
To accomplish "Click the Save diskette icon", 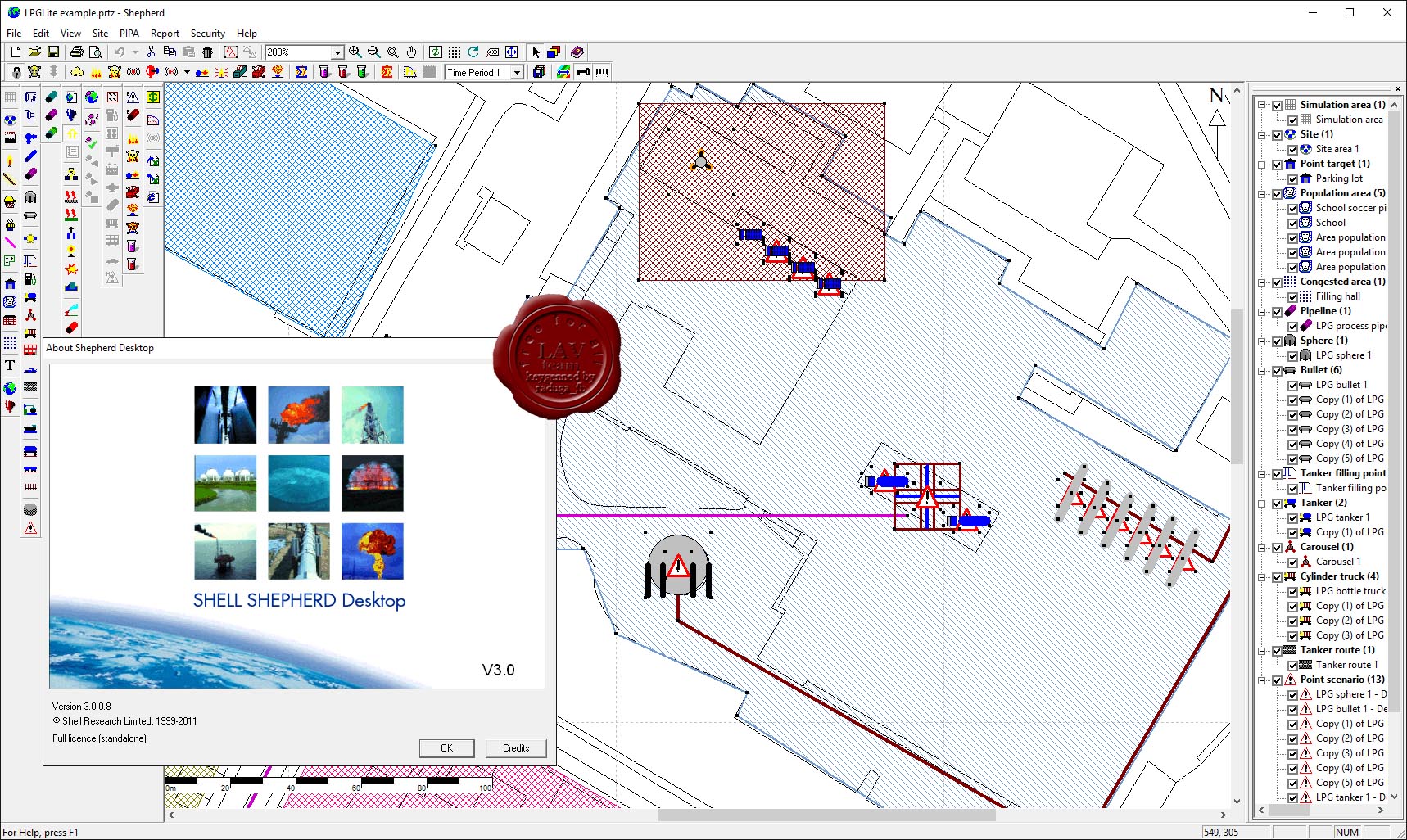I will point(53,52).
